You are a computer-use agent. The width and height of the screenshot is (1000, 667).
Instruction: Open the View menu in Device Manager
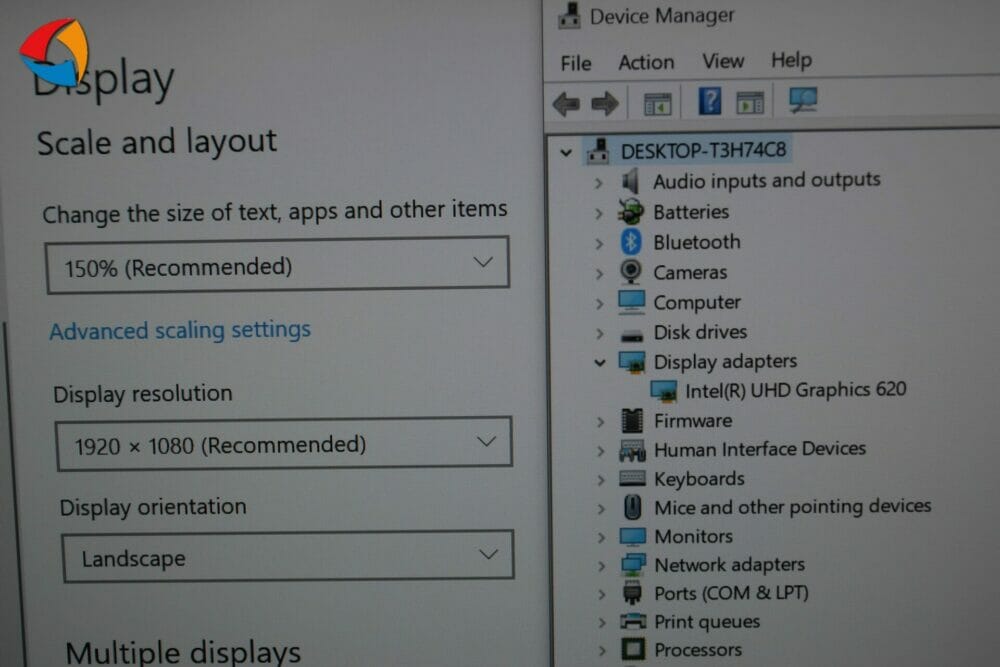point(723,61)
